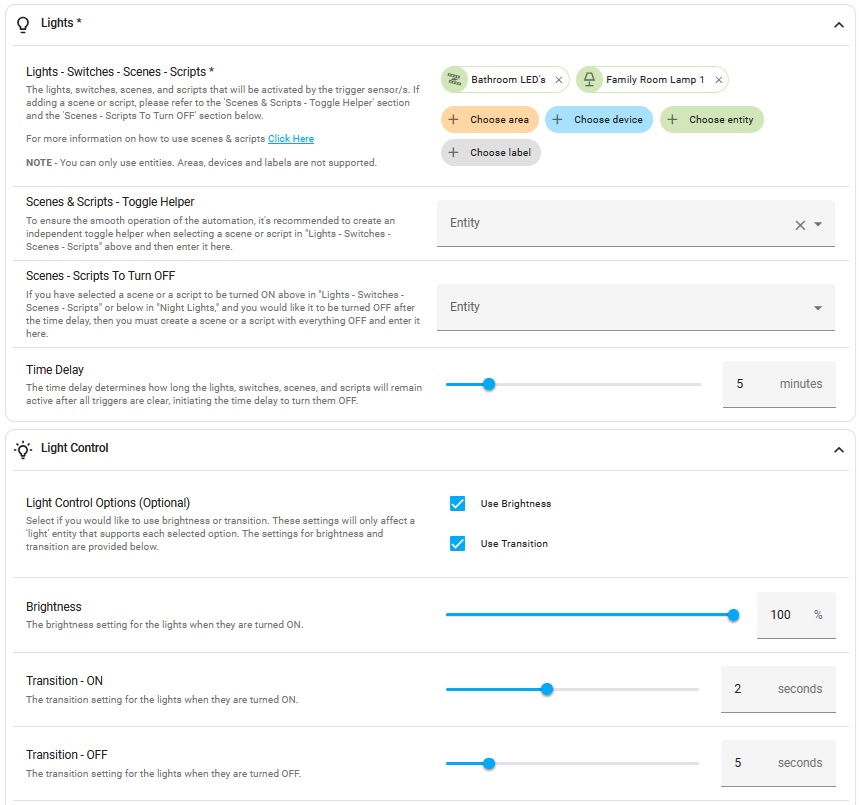
Task: Remove Family Room Lamp 1 chip
Action: point(718,80)
